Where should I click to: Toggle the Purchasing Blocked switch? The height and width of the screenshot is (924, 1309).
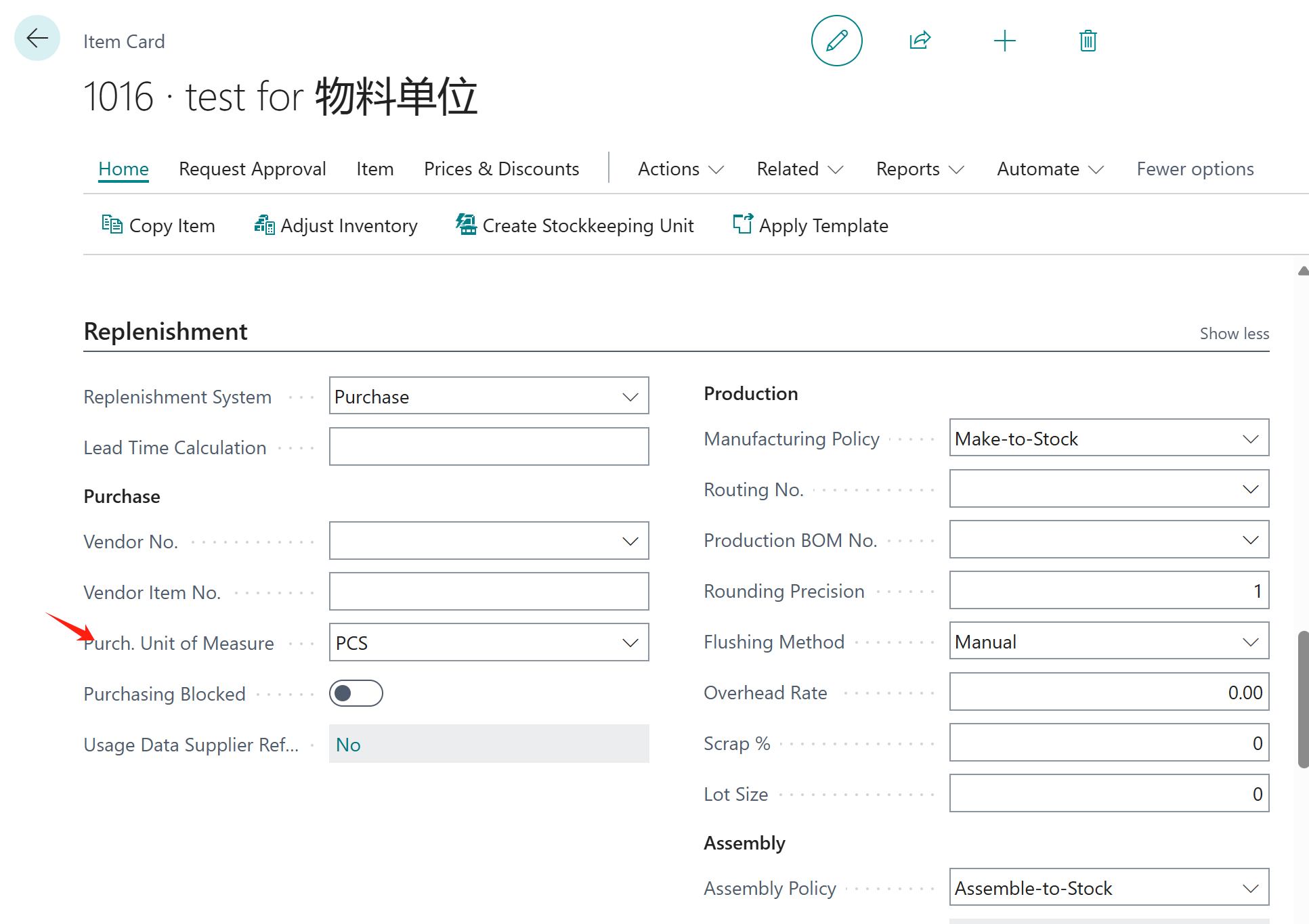[x=356, y=693]
